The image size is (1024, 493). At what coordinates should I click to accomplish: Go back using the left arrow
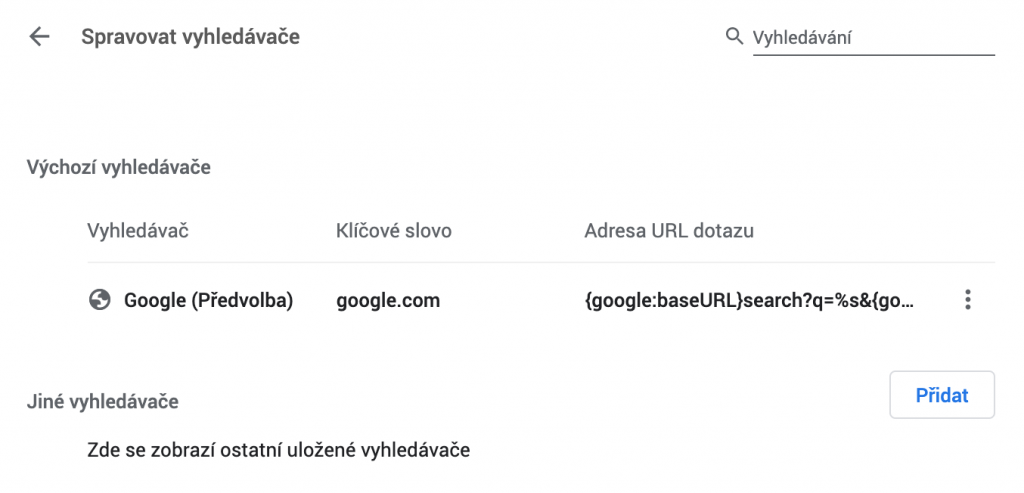pos(39,37)
